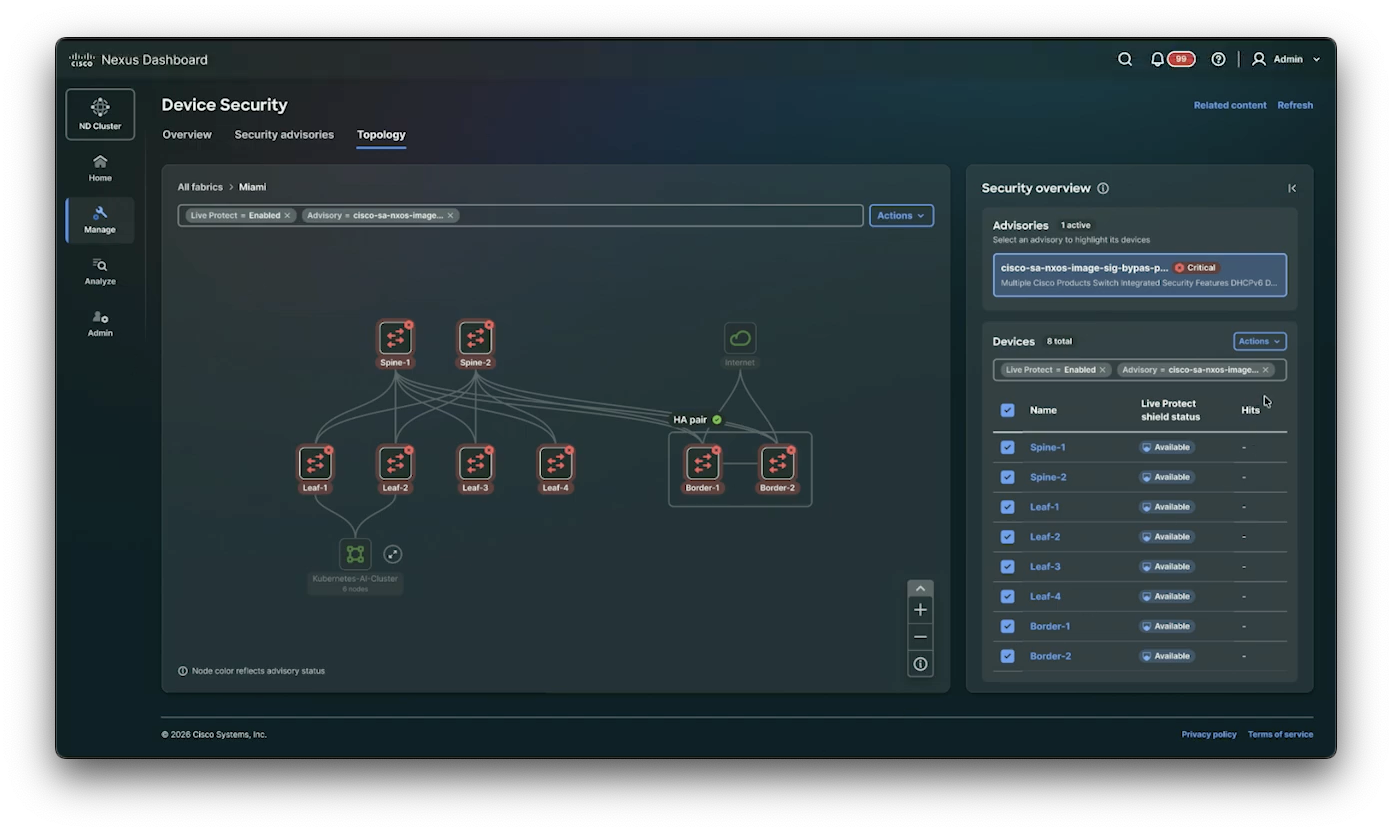Screen dimensions: 1392x832
Task: Select Border-2 node in HA pair
Action: tap(777, 463)
